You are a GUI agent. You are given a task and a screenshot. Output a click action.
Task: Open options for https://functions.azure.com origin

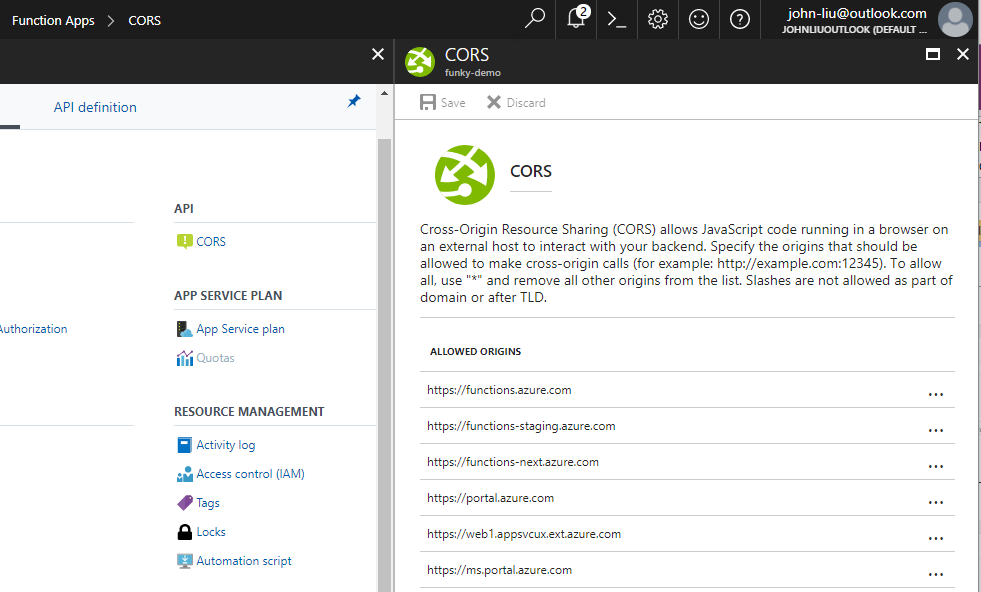935,394
